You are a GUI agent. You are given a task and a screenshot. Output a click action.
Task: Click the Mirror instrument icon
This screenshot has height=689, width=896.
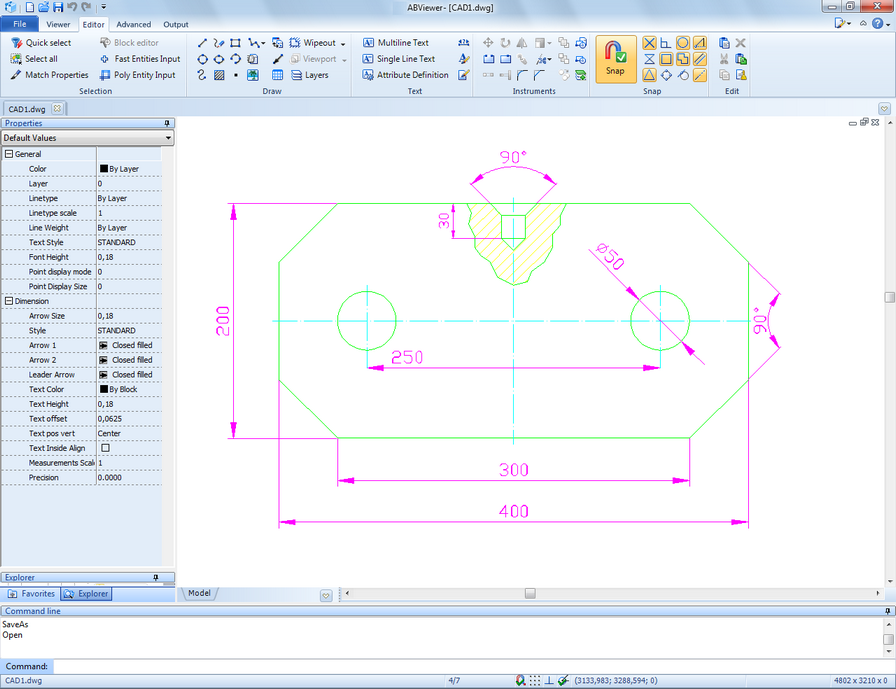522,43
